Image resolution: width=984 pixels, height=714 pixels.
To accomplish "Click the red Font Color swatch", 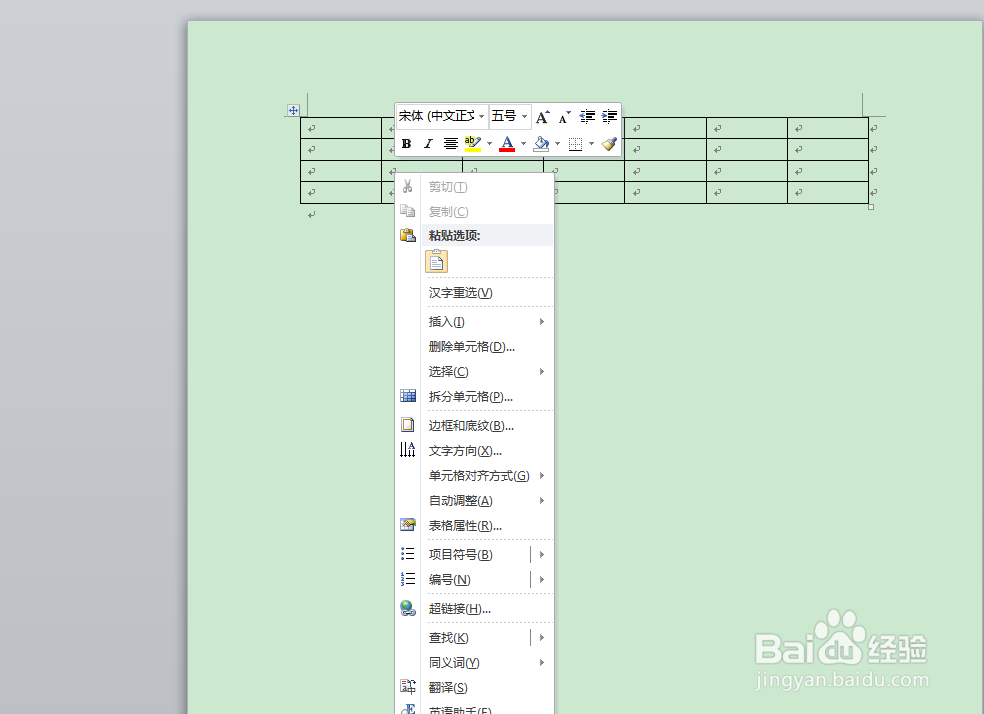I will [507, 146].
